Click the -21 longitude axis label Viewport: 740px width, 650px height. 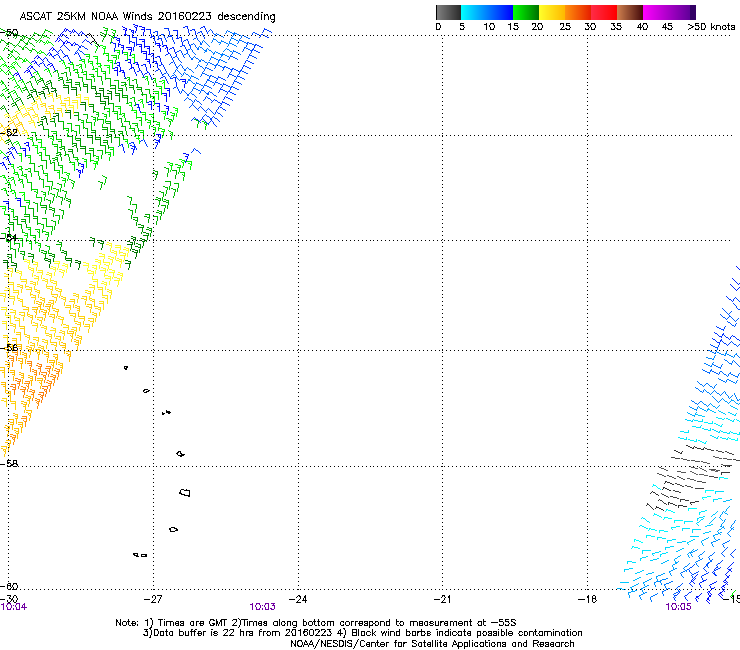(442, 599)
